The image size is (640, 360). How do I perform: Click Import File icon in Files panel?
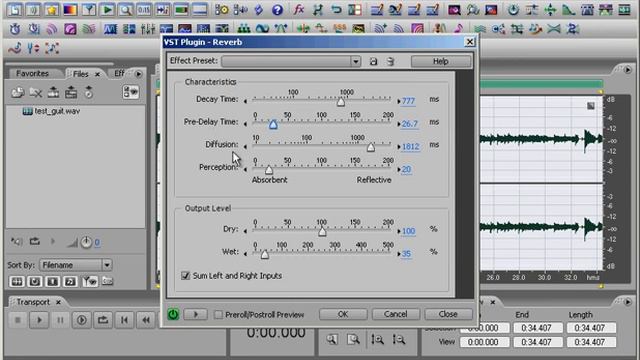click(x=18, y=93)
